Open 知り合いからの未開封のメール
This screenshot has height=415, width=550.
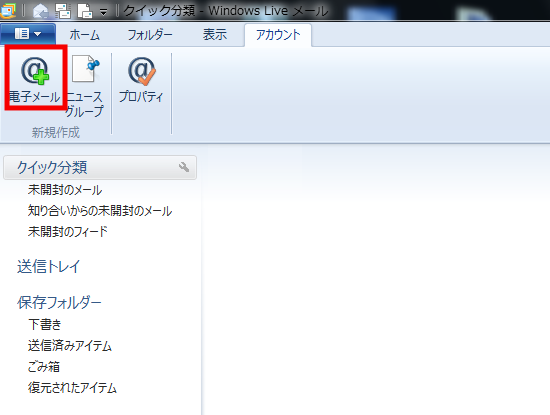[x=100, y=210]
